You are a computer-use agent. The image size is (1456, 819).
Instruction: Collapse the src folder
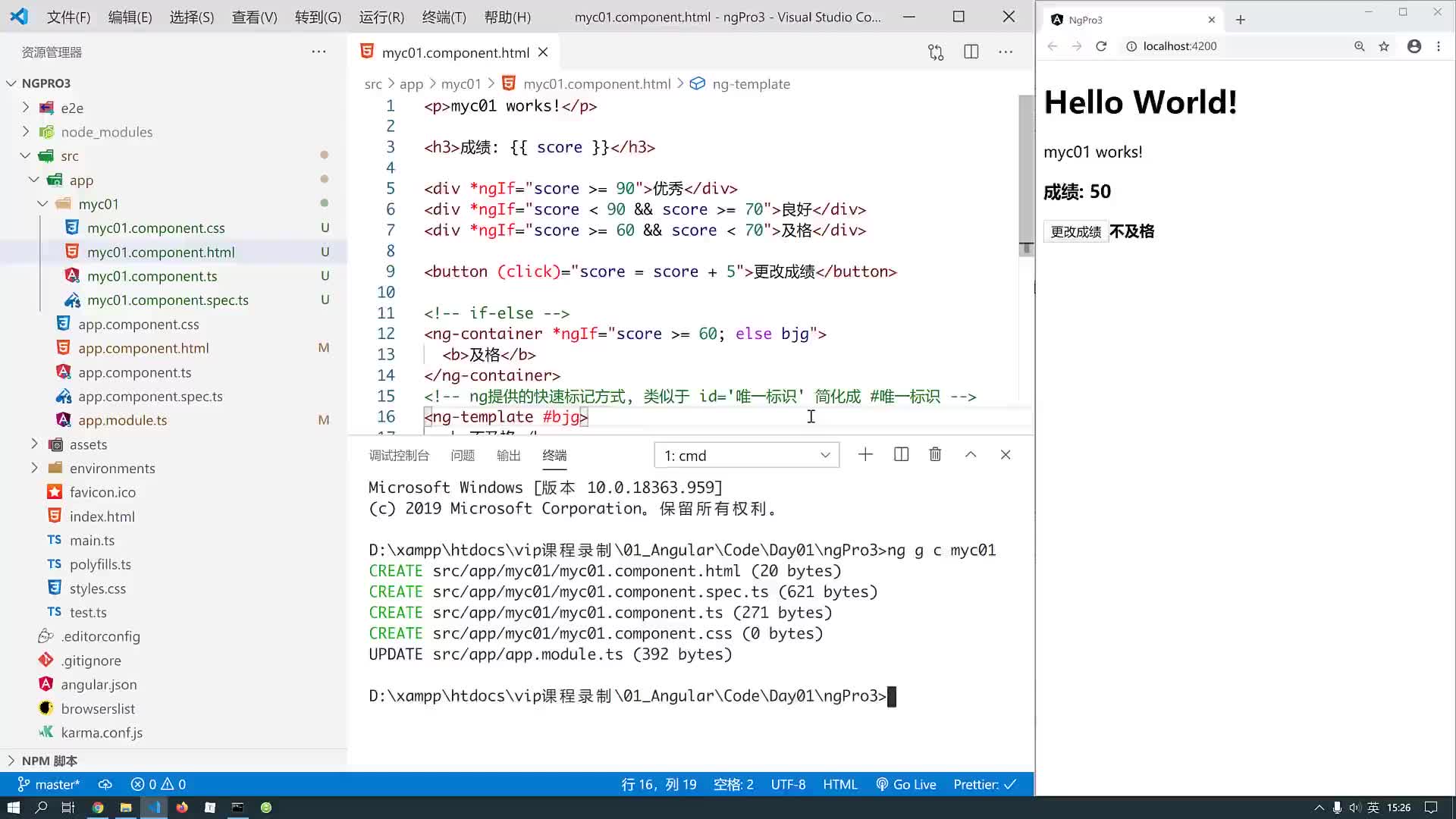[26, 155]
